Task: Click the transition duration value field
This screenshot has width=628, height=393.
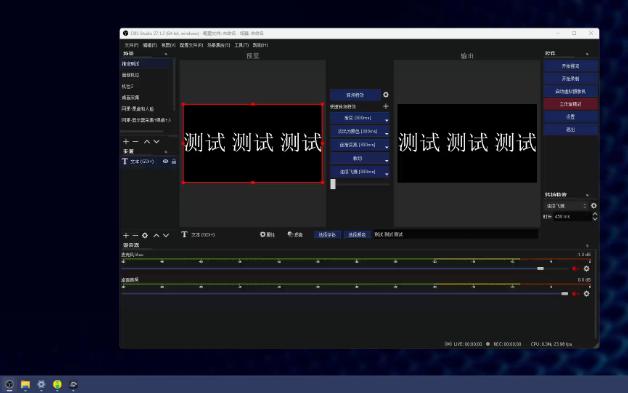Action: click(572, 217)
